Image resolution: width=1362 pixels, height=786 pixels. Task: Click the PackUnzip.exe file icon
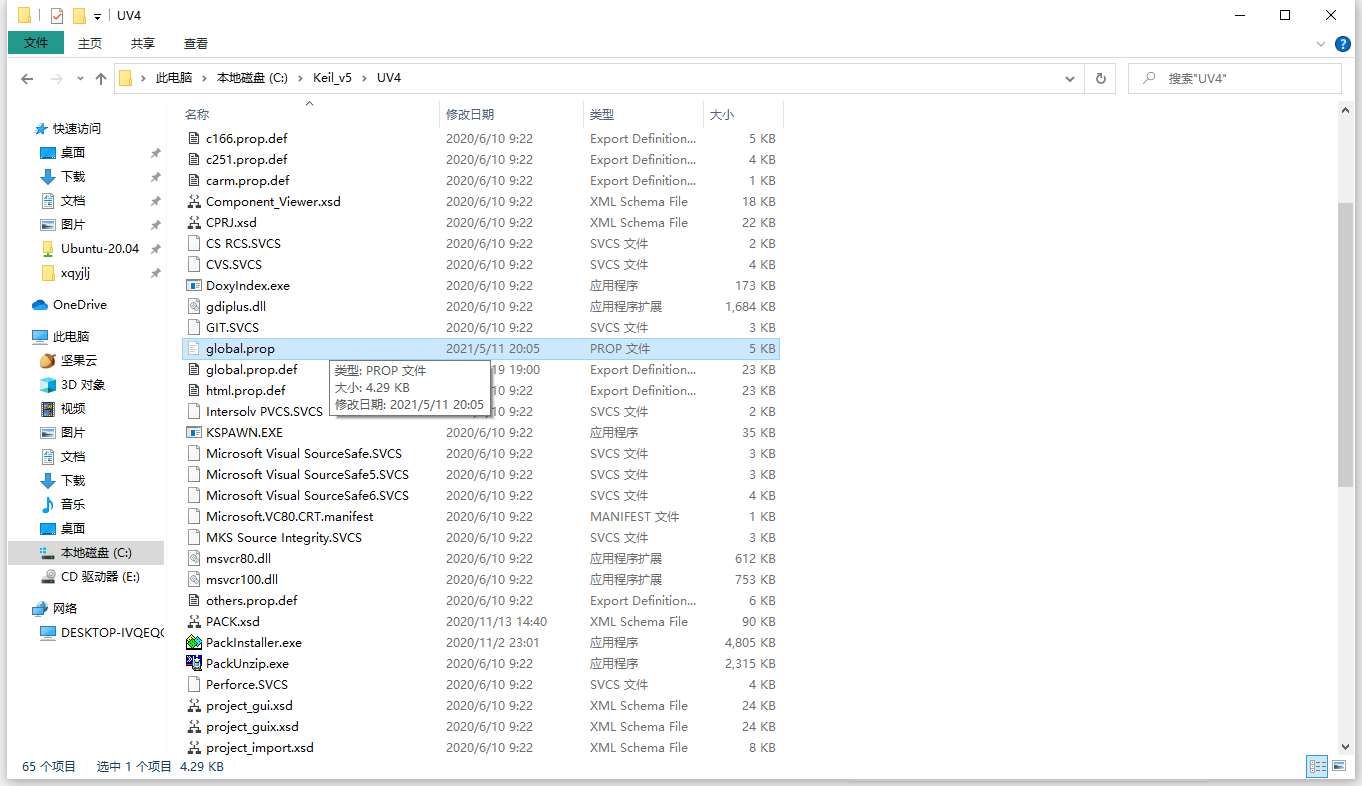194,663
